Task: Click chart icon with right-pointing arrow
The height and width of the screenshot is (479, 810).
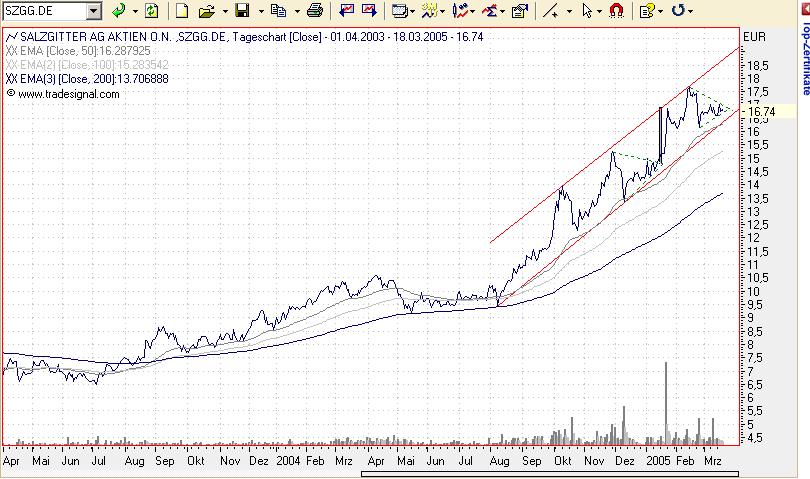Action: click(369, 10)
